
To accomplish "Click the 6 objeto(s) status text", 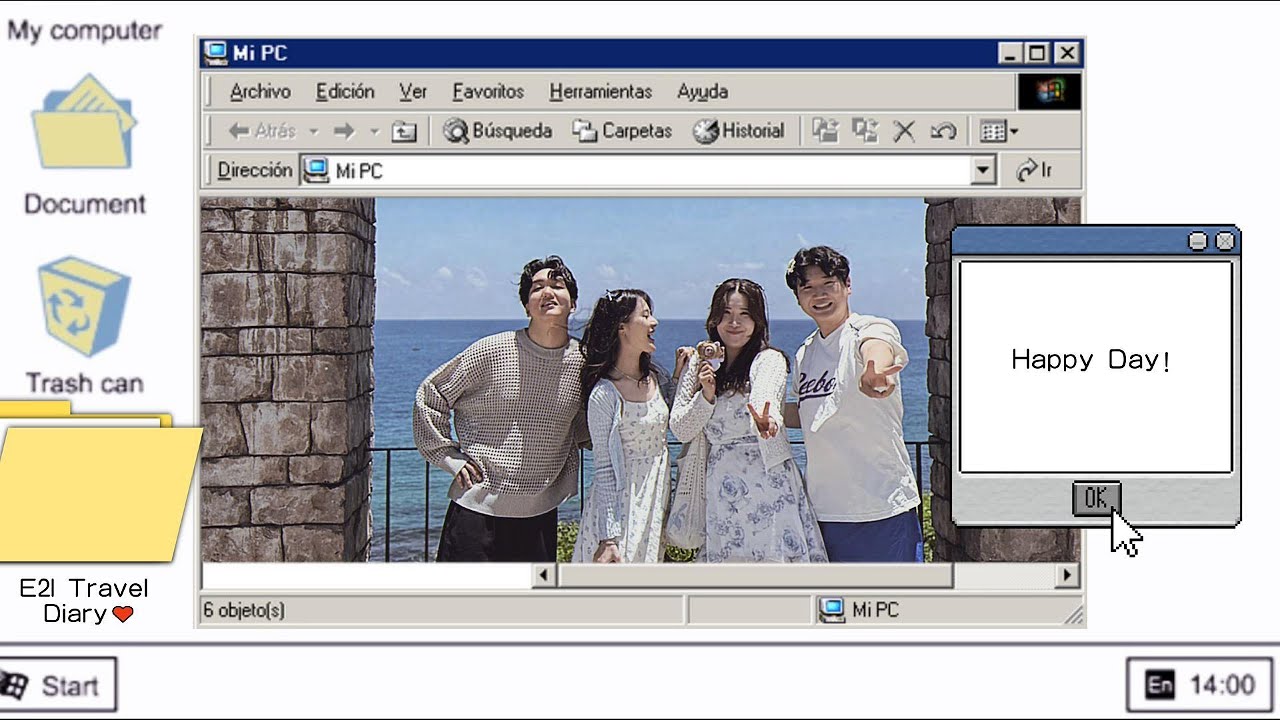I will (244, 610).
